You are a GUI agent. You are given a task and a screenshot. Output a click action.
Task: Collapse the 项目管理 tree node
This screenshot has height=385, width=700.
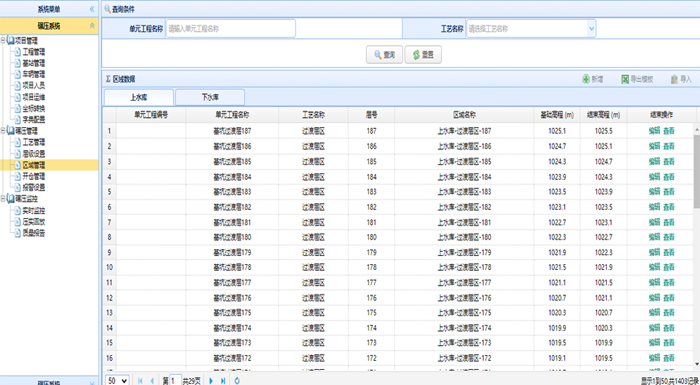[x=3, y=40]
